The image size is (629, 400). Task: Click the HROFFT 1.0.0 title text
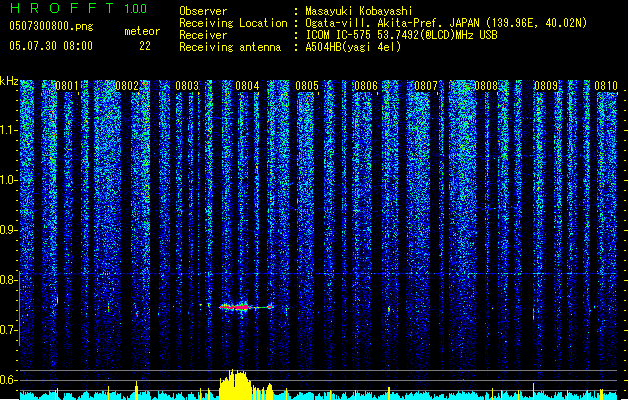point(79,8)
